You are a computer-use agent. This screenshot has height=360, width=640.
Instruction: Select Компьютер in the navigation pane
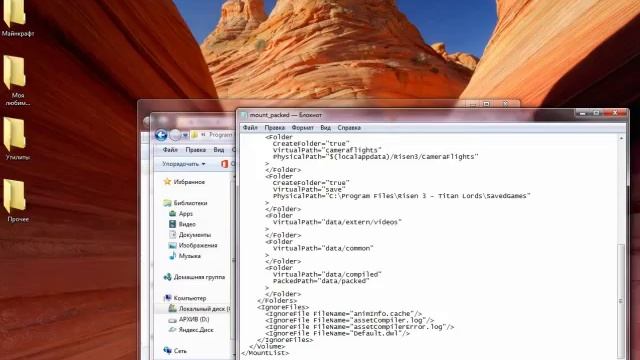click(190, 298)
